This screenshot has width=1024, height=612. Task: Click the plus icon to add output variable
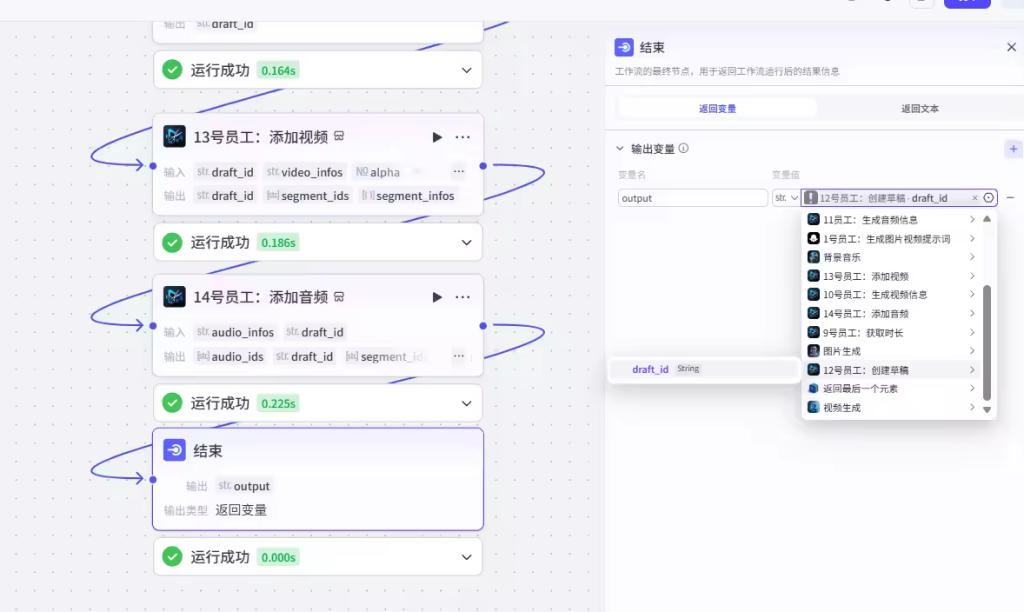tap(1013, 149)
